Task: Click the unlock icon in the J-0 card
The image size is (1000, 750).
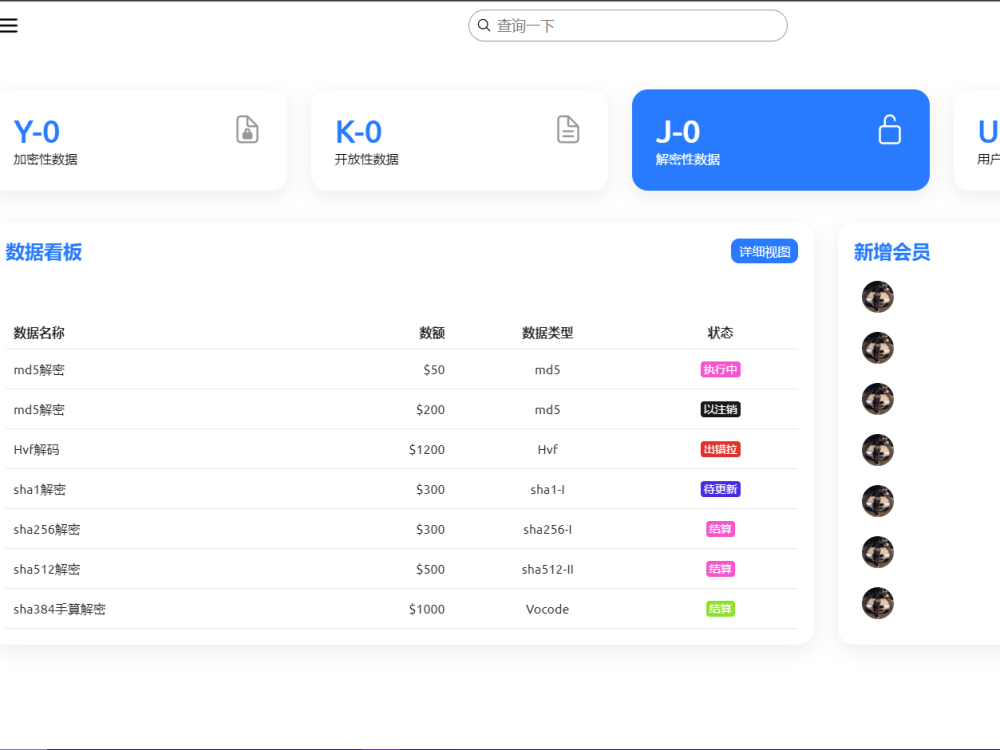Action: [x=890, y=129]
